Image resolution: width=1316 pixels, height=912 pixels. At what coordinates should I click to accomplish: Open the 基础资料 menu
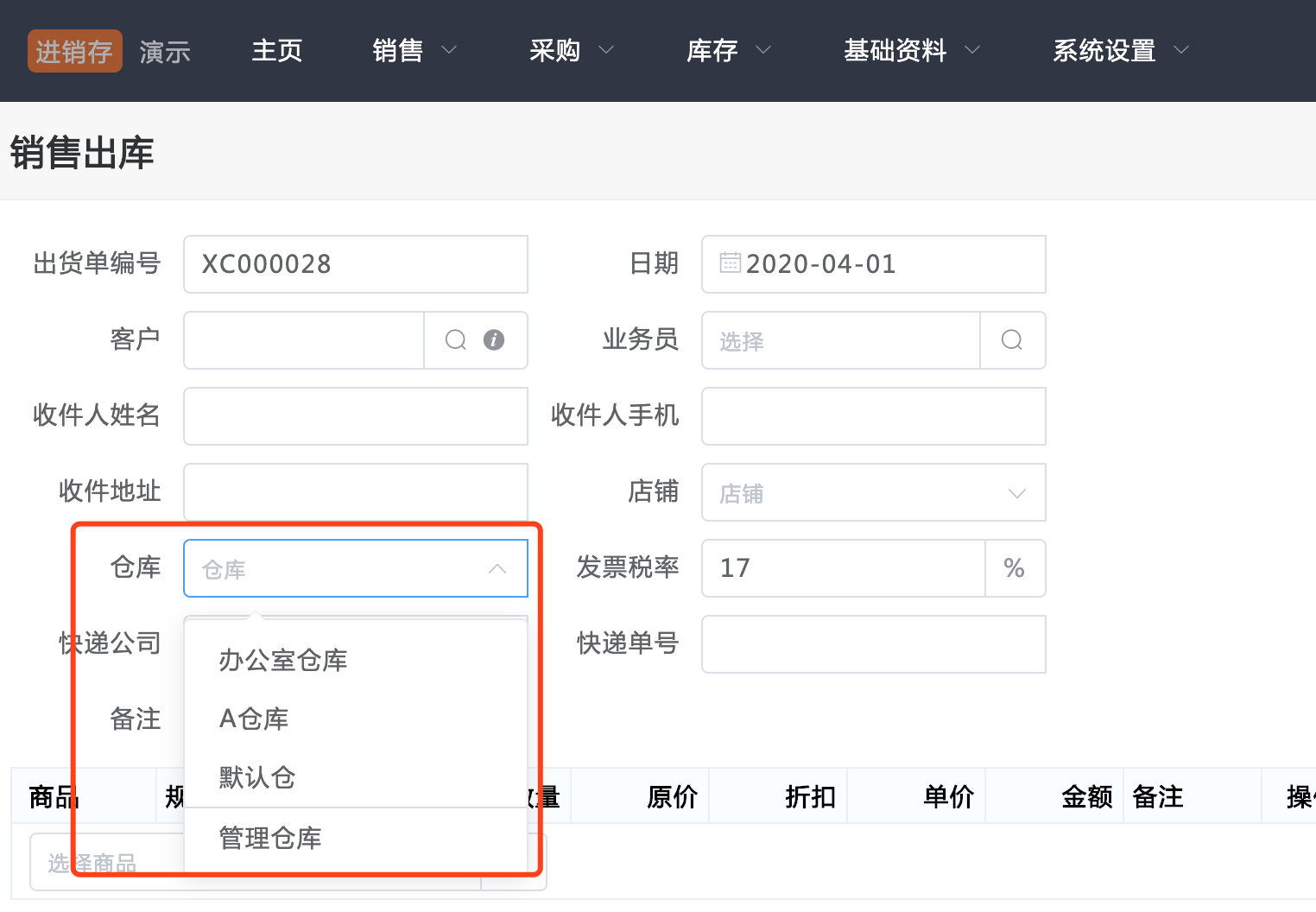911,51
